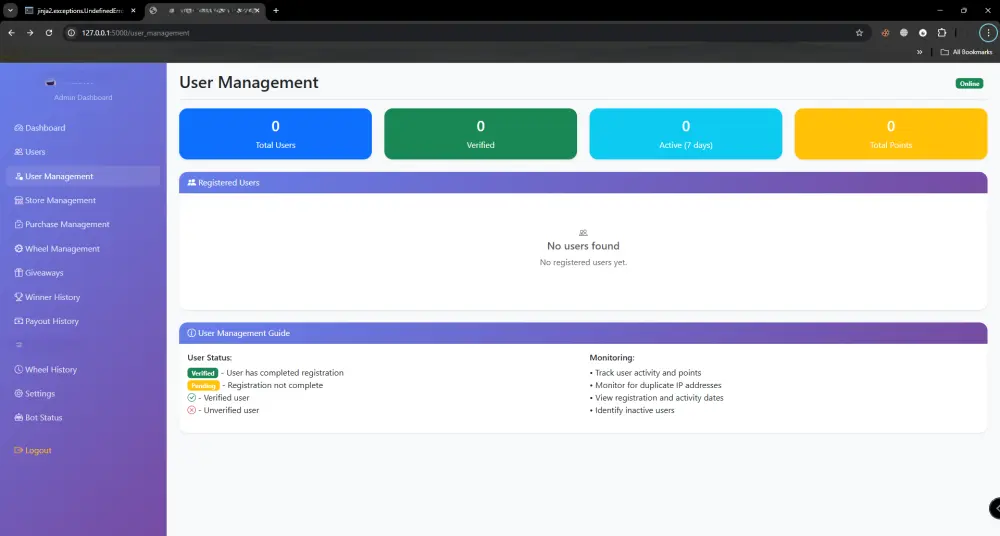1000x536 pixels.
Task: Click the red X Unverified user icon
Action: pyautogui.click(x=191, y=410)
